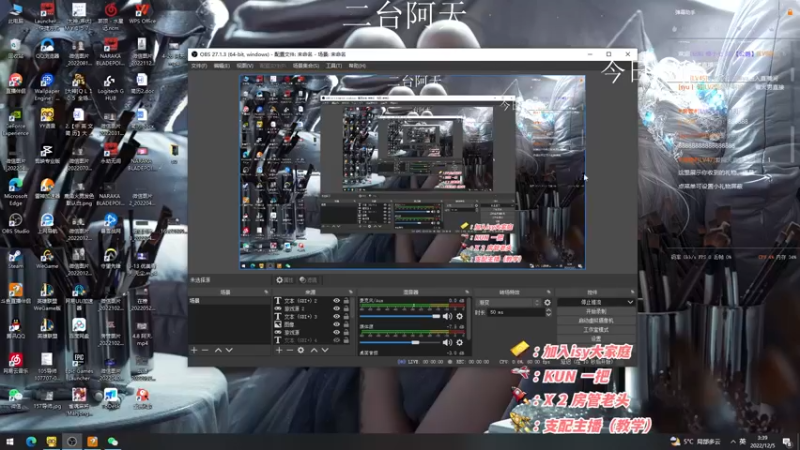This screenshot has width=800, height=450.
Task: Remove the selected scene with the minus icon
Action: (205, 351)
